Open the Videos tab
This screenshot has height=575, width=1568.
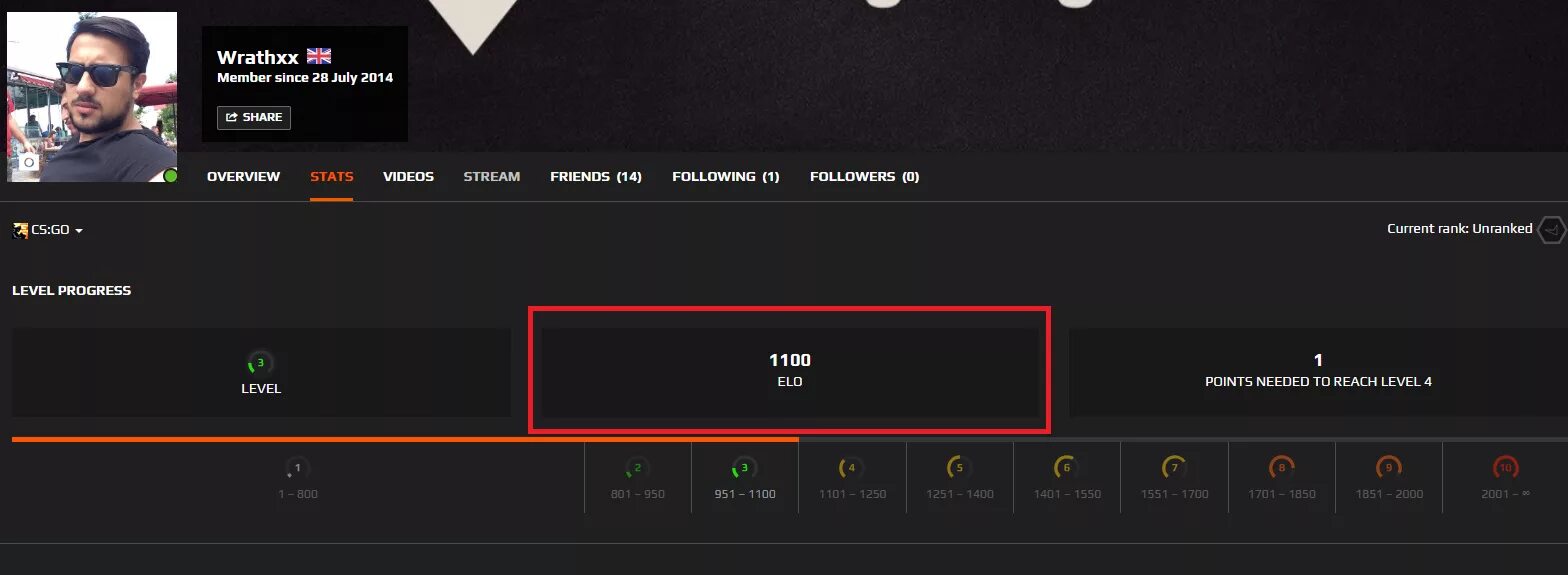[408, 176]
